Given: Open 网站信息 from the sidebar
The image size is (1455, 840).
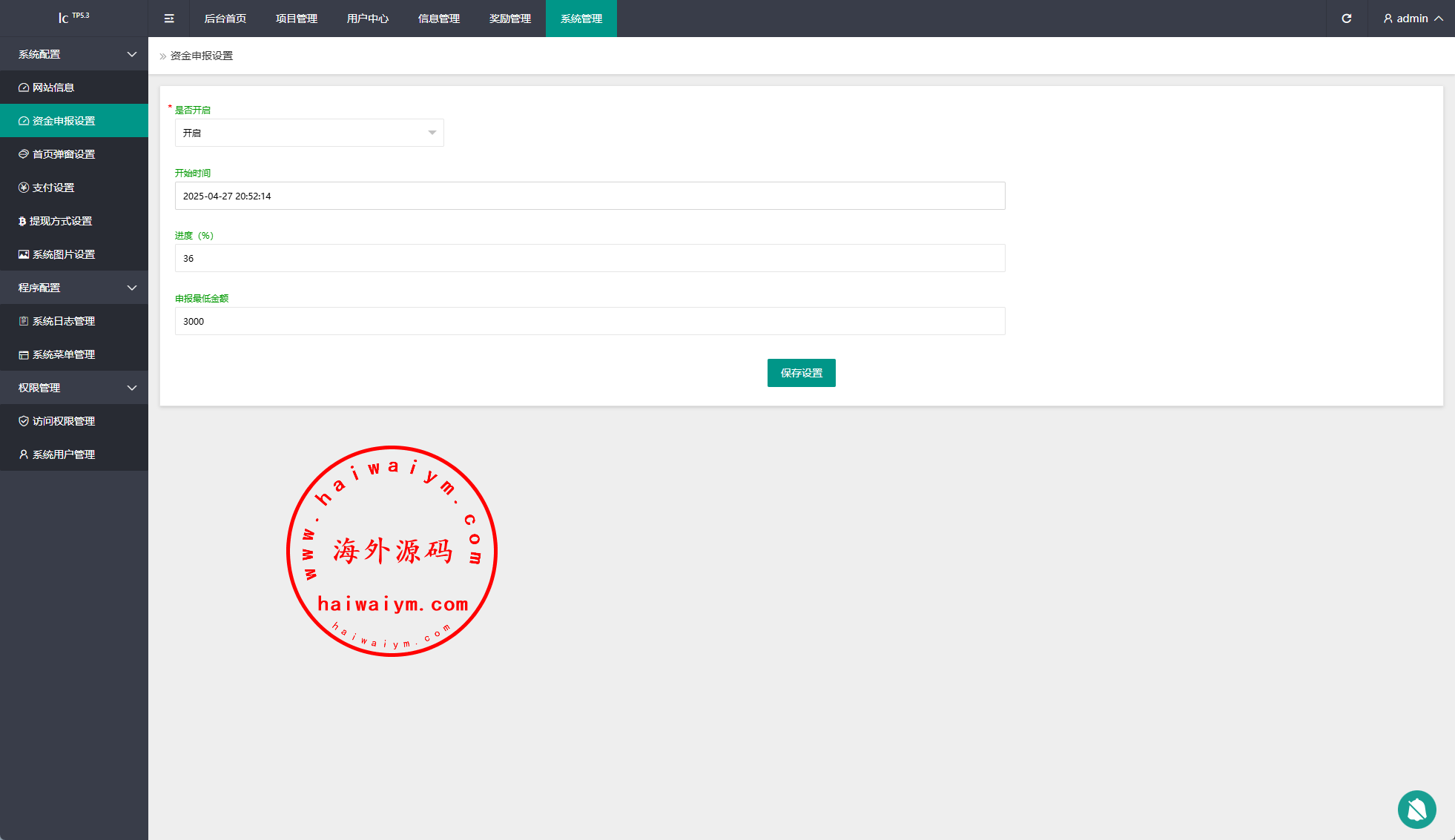Looking at the screenshot, I should [53, 87].
